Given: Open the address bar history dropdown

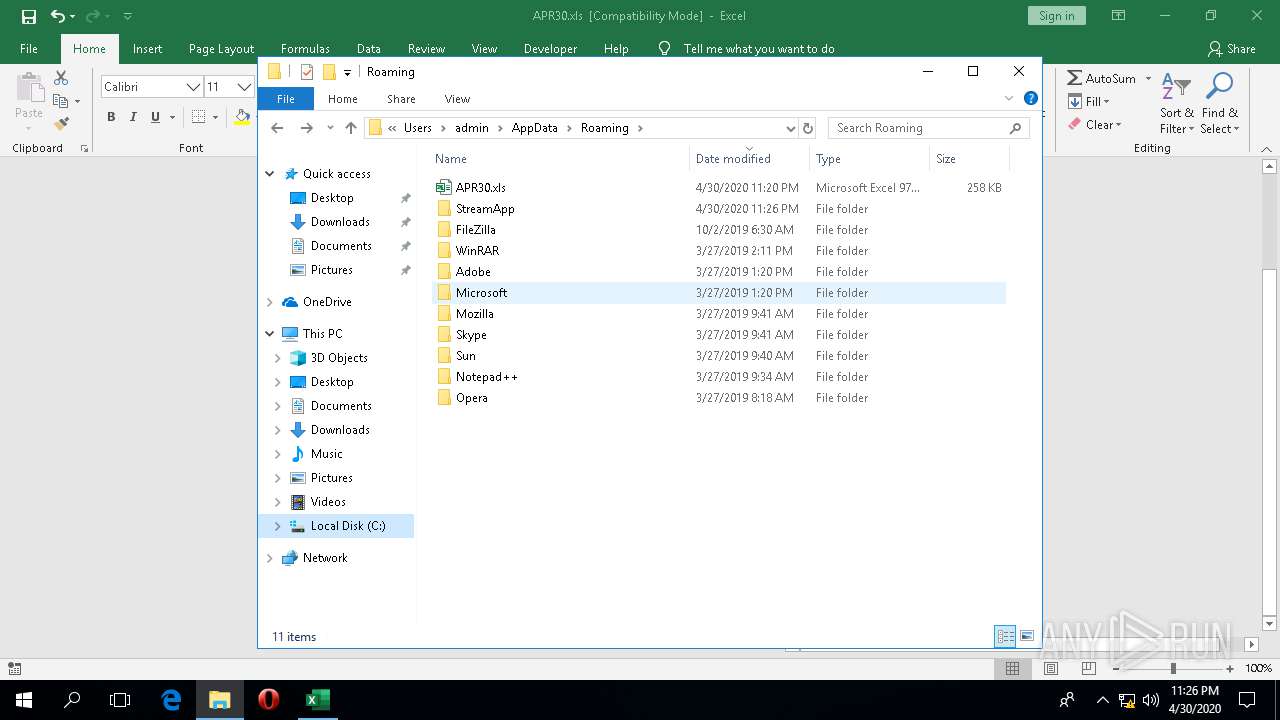Looking at the screenshot, I should (x=790, y=128).
